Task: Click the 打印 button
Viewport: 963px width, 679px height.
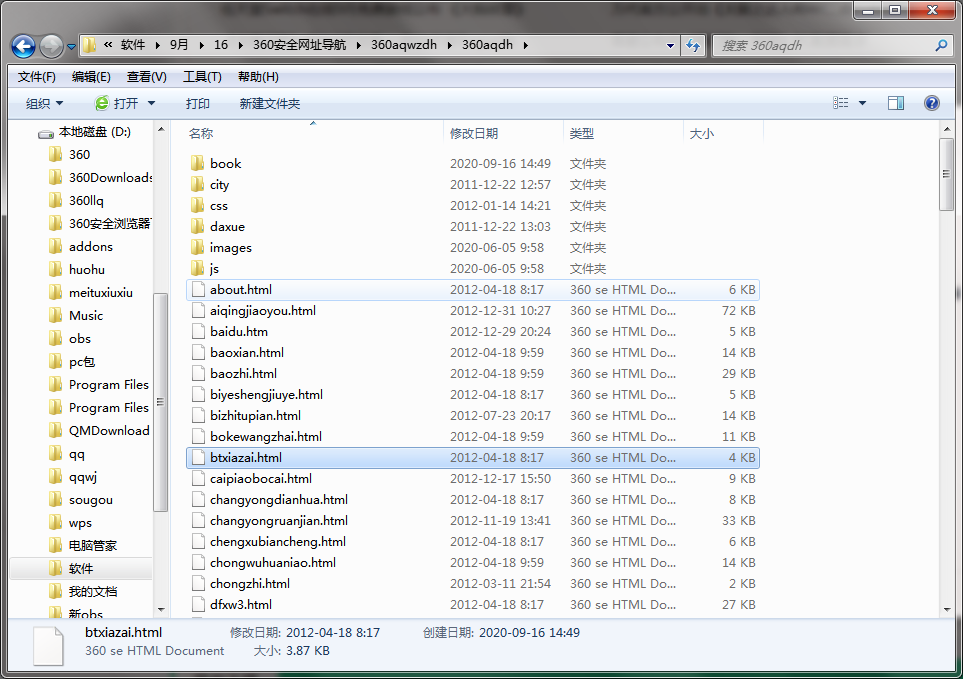Action: tap(198, 103)
